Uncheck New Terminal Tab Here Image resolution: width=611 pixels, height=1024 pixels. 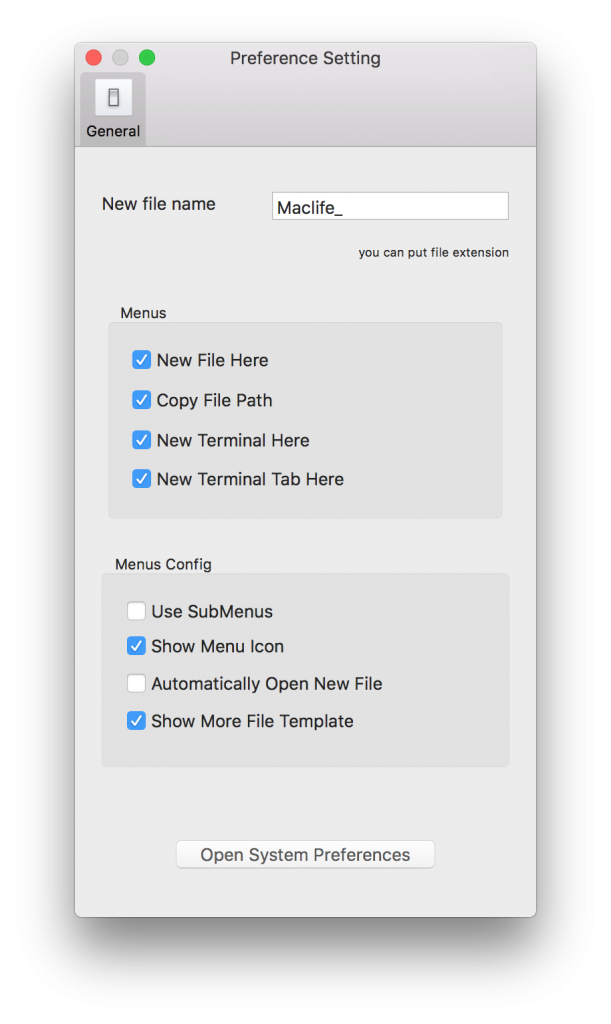point(141,478)
